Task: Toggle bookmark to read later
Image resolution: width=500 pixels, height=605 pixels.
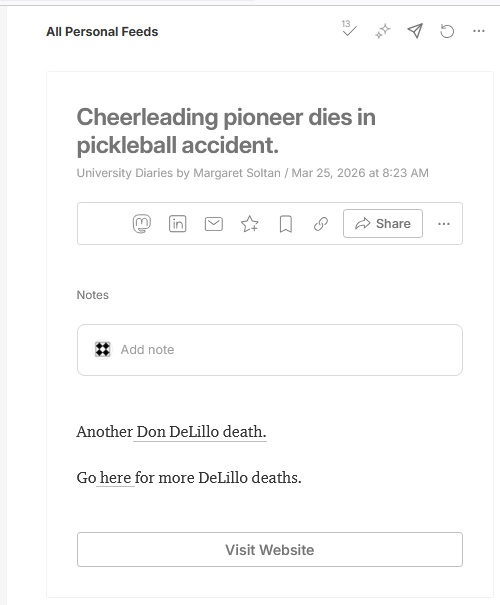Action: tap(285, 224)
